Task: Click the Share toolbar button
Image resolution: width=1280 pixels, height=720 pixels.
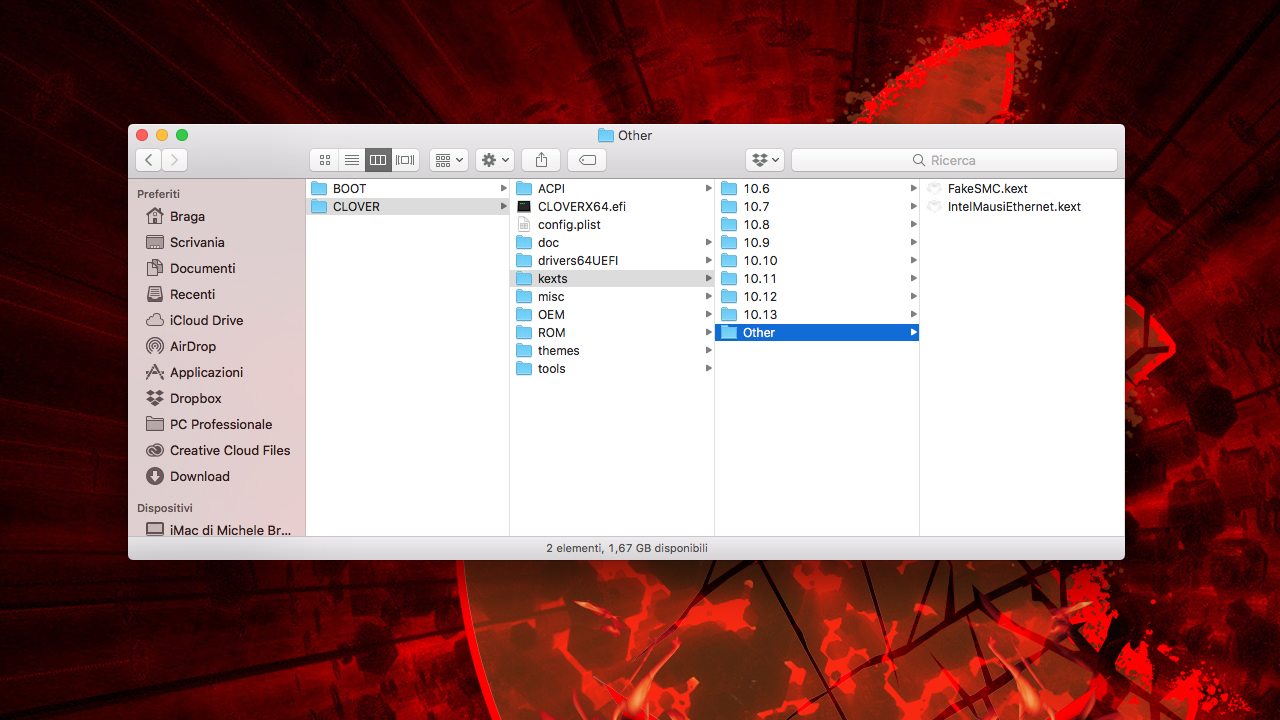Action: (x=541, y=160)
